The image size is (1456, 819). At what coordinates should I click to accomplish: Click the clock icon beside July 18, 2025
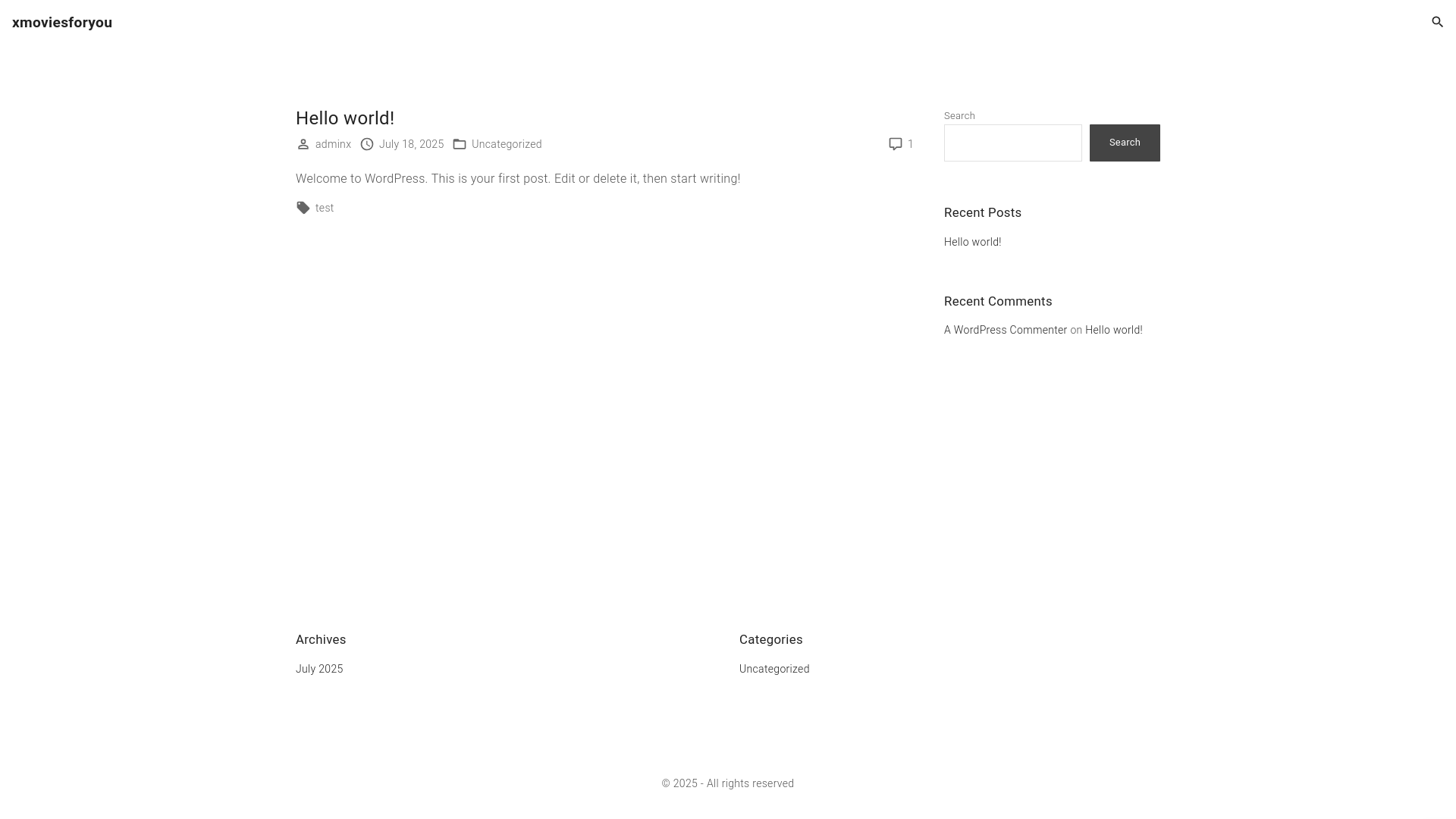click(x=367, y=144)
